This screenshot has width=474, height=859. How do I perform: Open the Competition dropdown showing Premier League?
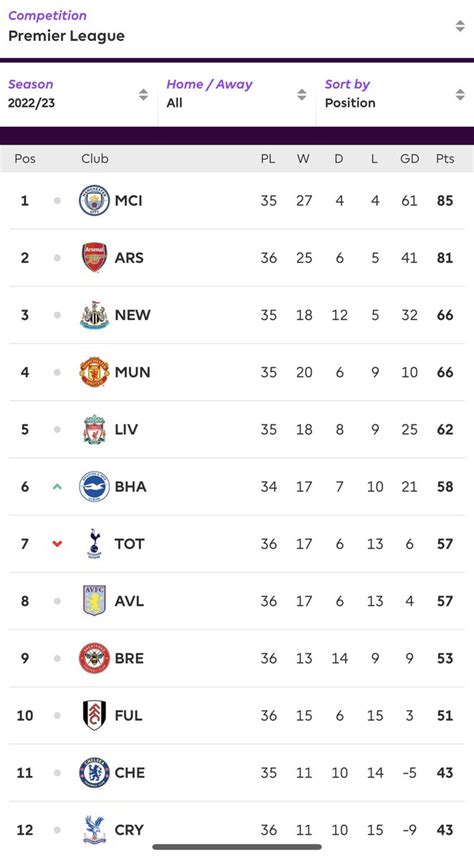pyautogui.click(x=237, y=26)
